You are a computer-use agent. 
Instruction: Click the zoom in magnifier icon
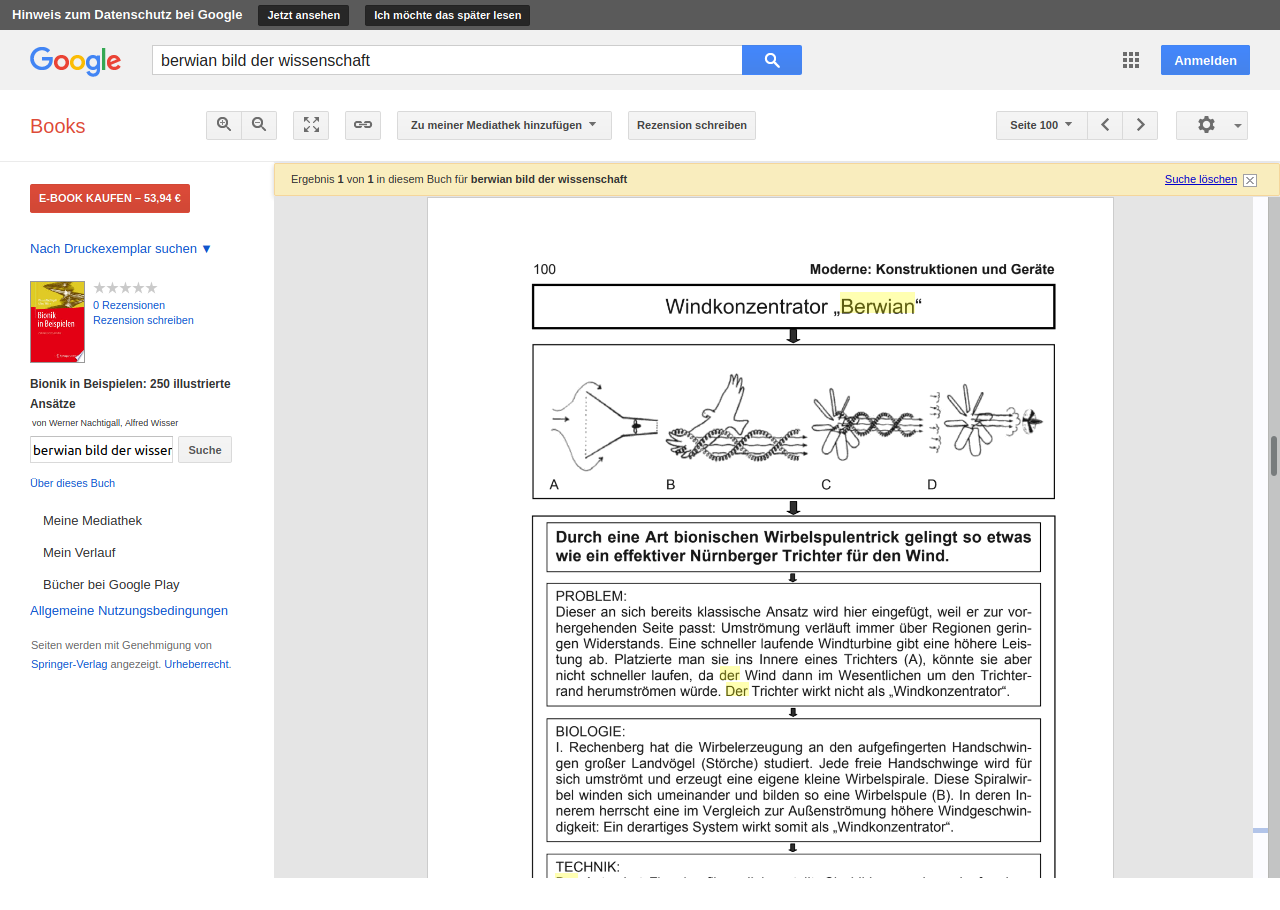click(224, 125)
